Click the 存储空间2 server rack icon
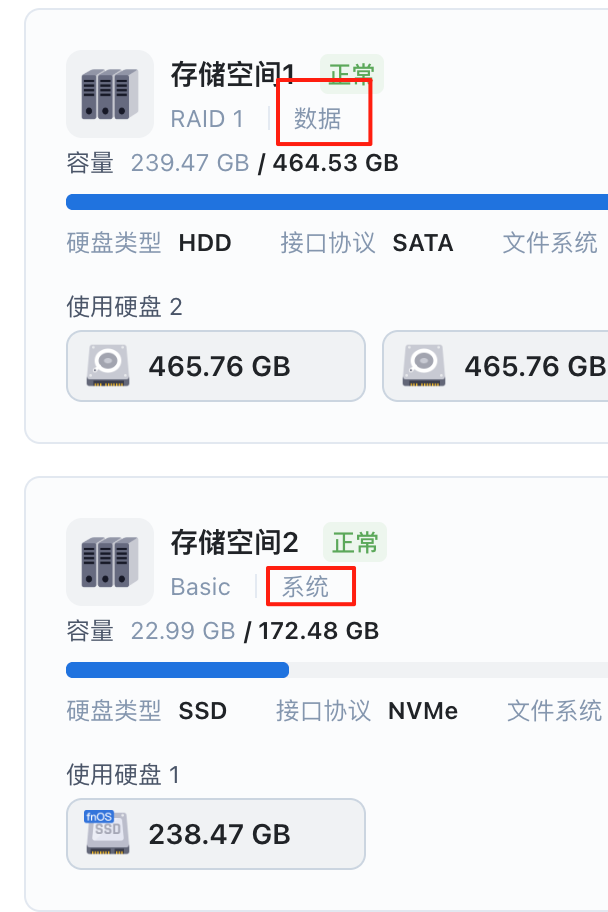 tap(110, 562)
